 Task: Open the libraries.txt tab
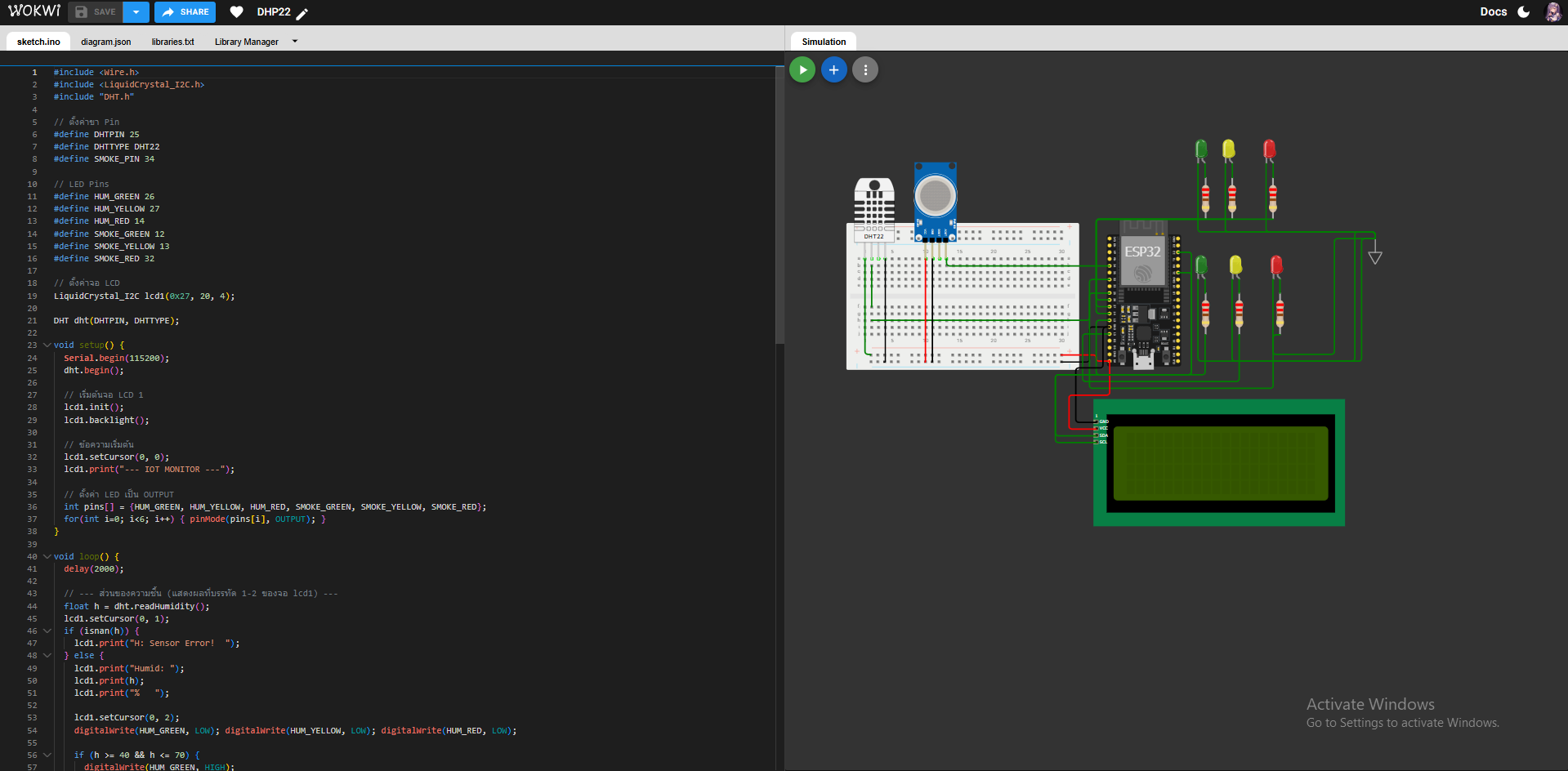pyautogui.click(x=172, y=42)
